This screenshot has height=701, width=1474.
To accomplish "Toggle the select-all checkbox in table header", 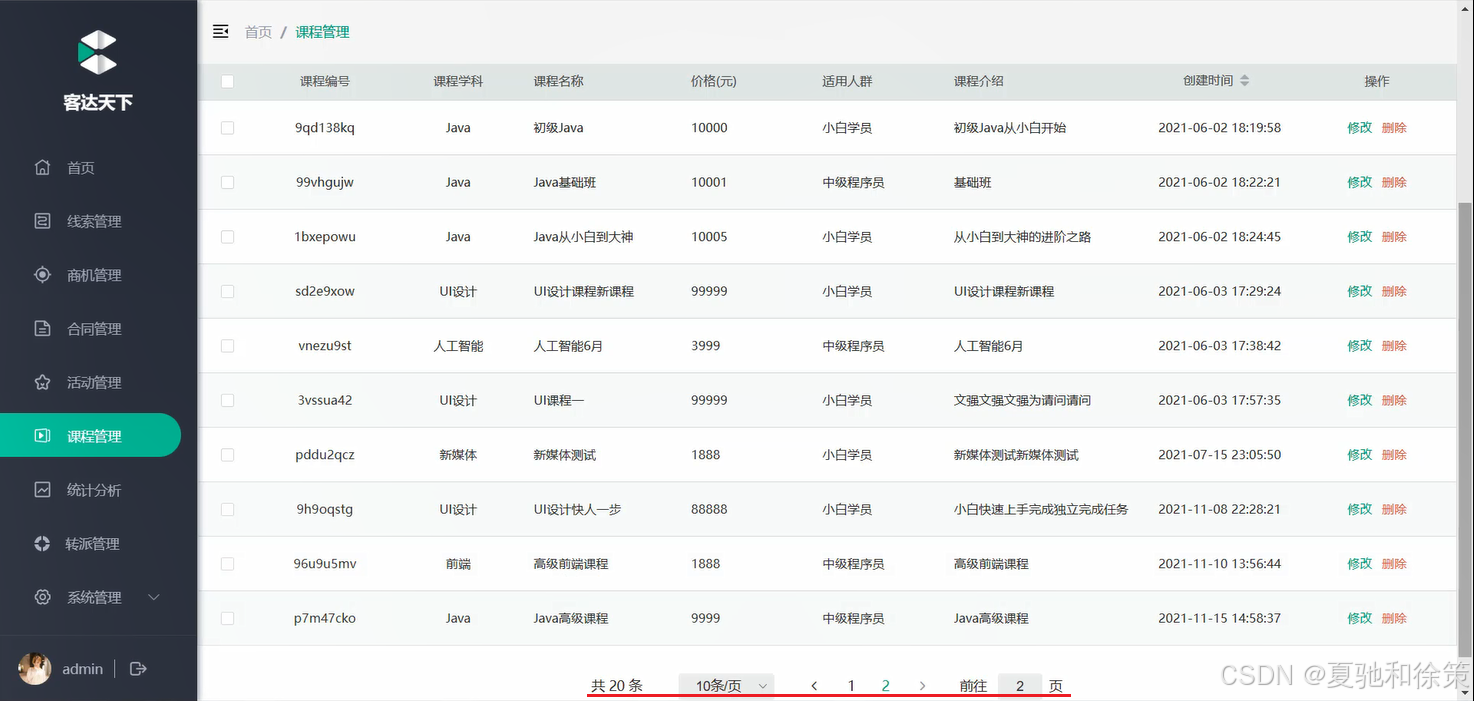I will click(227, 81).
